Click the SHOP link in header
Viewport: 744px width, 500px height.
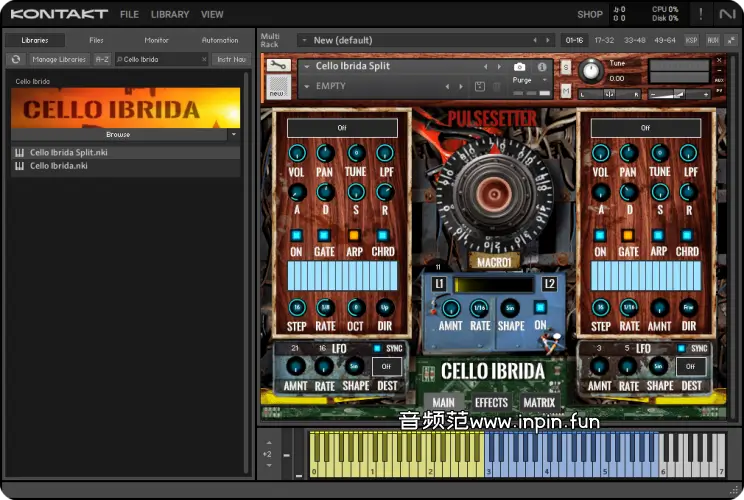pos(590,14)
